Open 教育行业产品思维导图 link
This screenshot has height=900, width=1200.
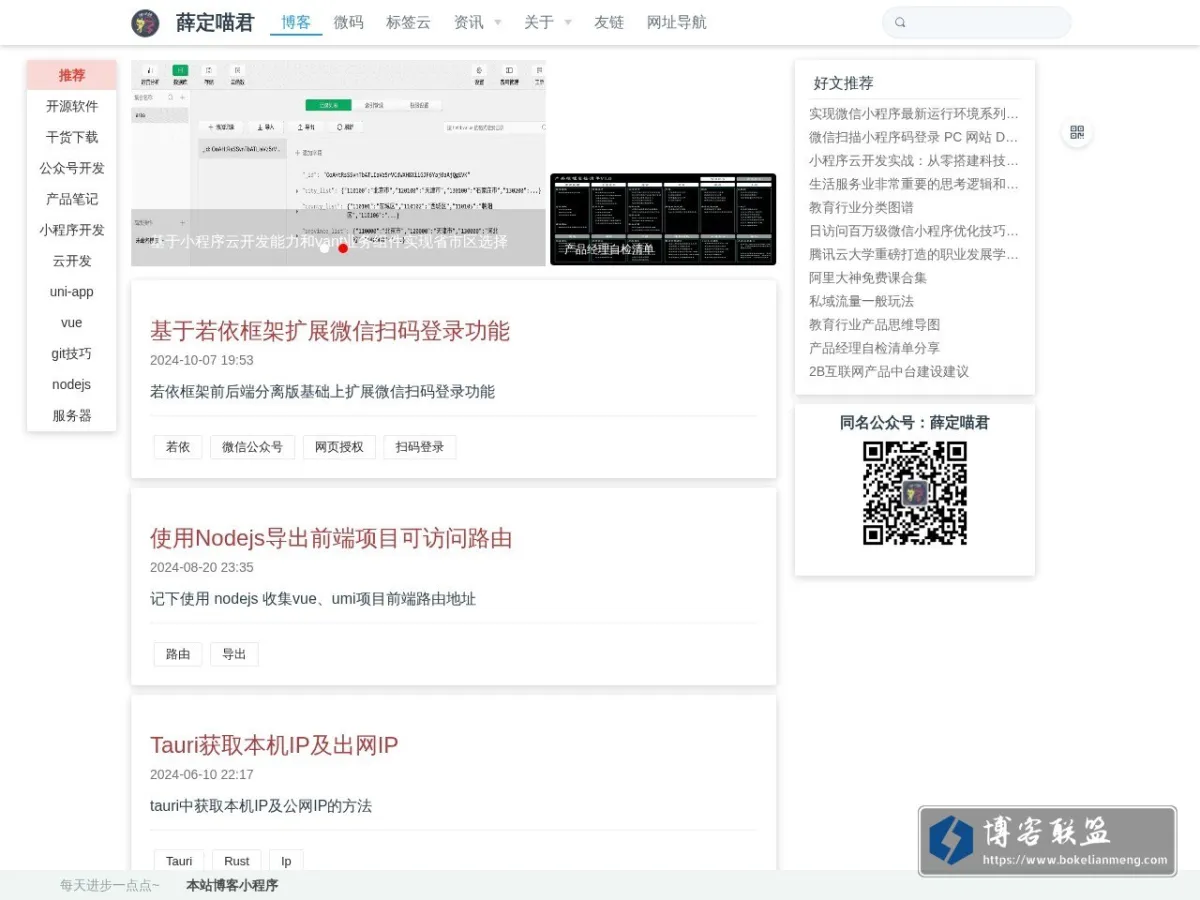875,324
